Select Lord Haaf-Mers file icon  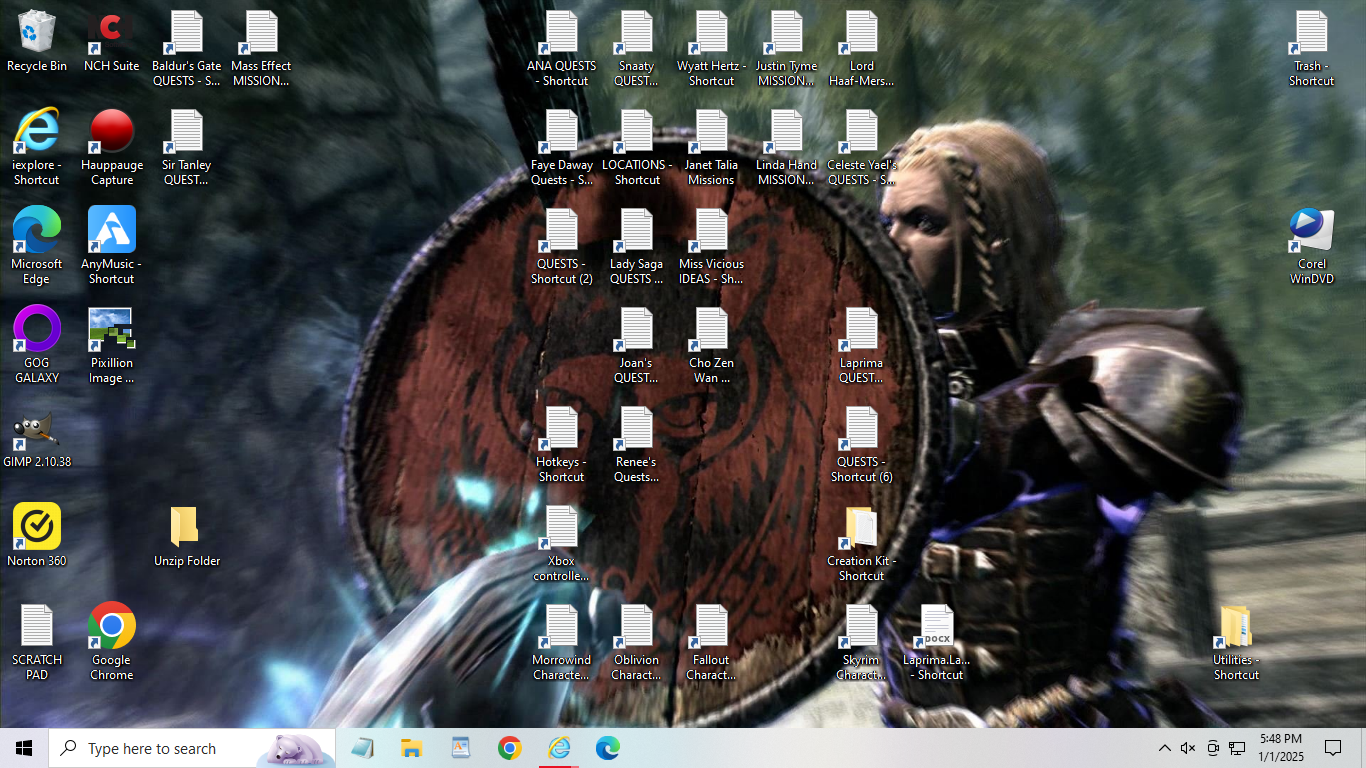[x=862, y=47]
